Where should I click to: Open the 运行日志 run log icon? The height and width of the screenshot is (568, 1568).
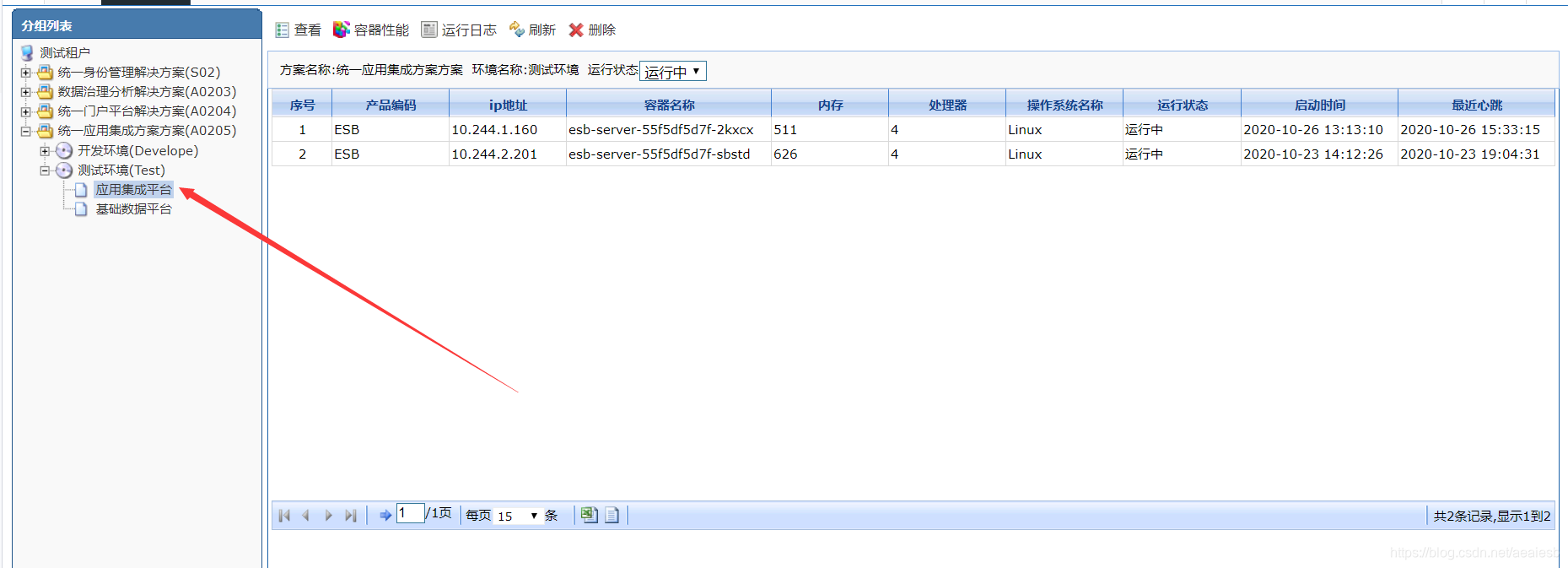tap(429, 30)
